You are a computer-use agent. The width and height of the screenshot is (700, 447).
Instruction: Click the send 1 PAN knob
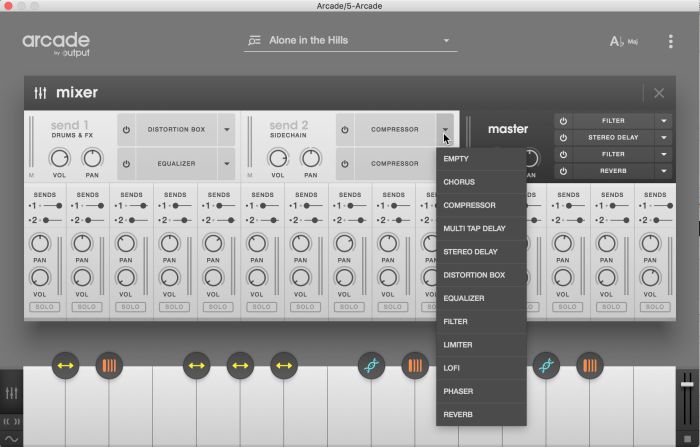(x=92, y=159)
